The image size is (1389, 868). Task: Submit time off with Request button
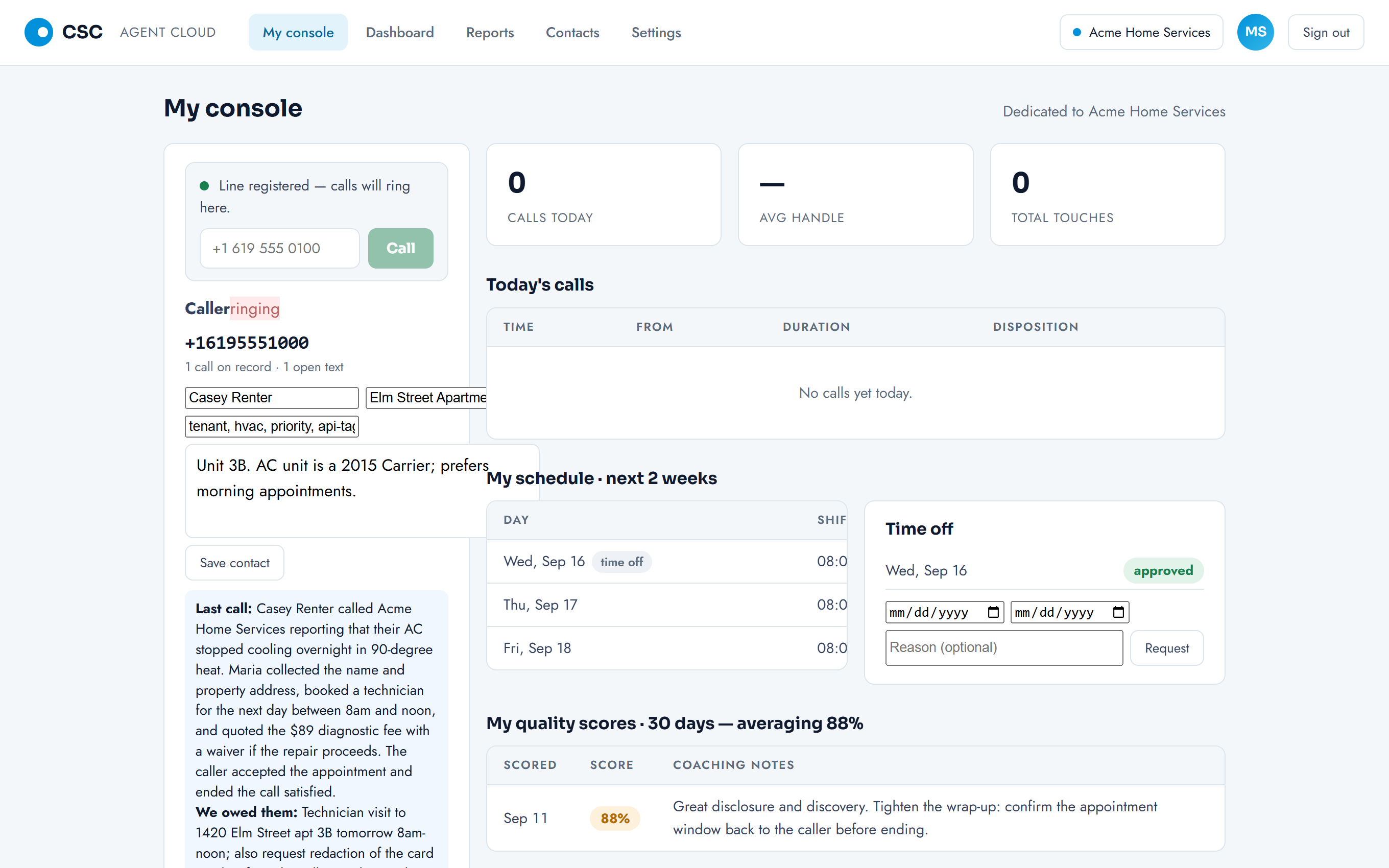tap(1166, 647)
